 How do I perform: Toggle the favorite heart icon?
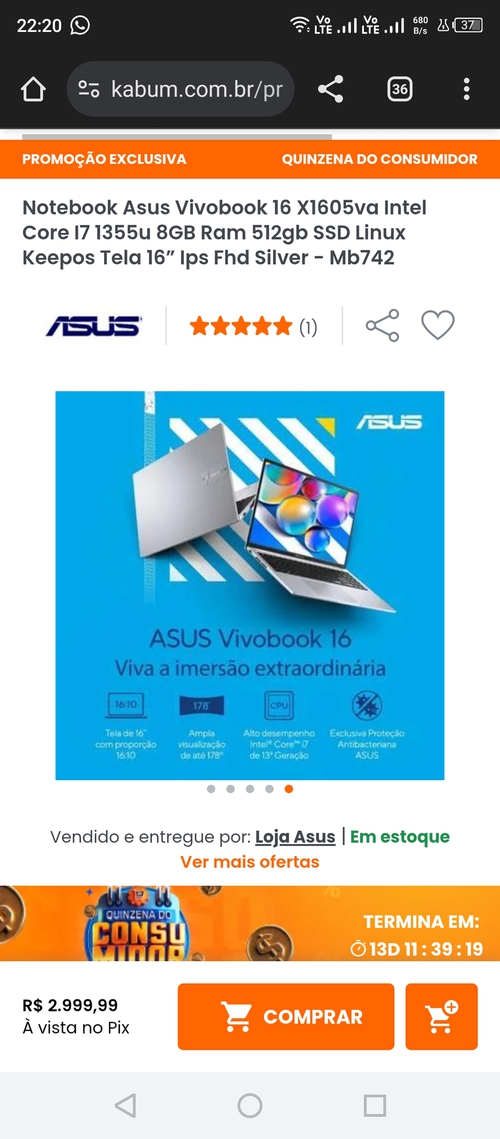pyautogui.click(x=438, y=325)
